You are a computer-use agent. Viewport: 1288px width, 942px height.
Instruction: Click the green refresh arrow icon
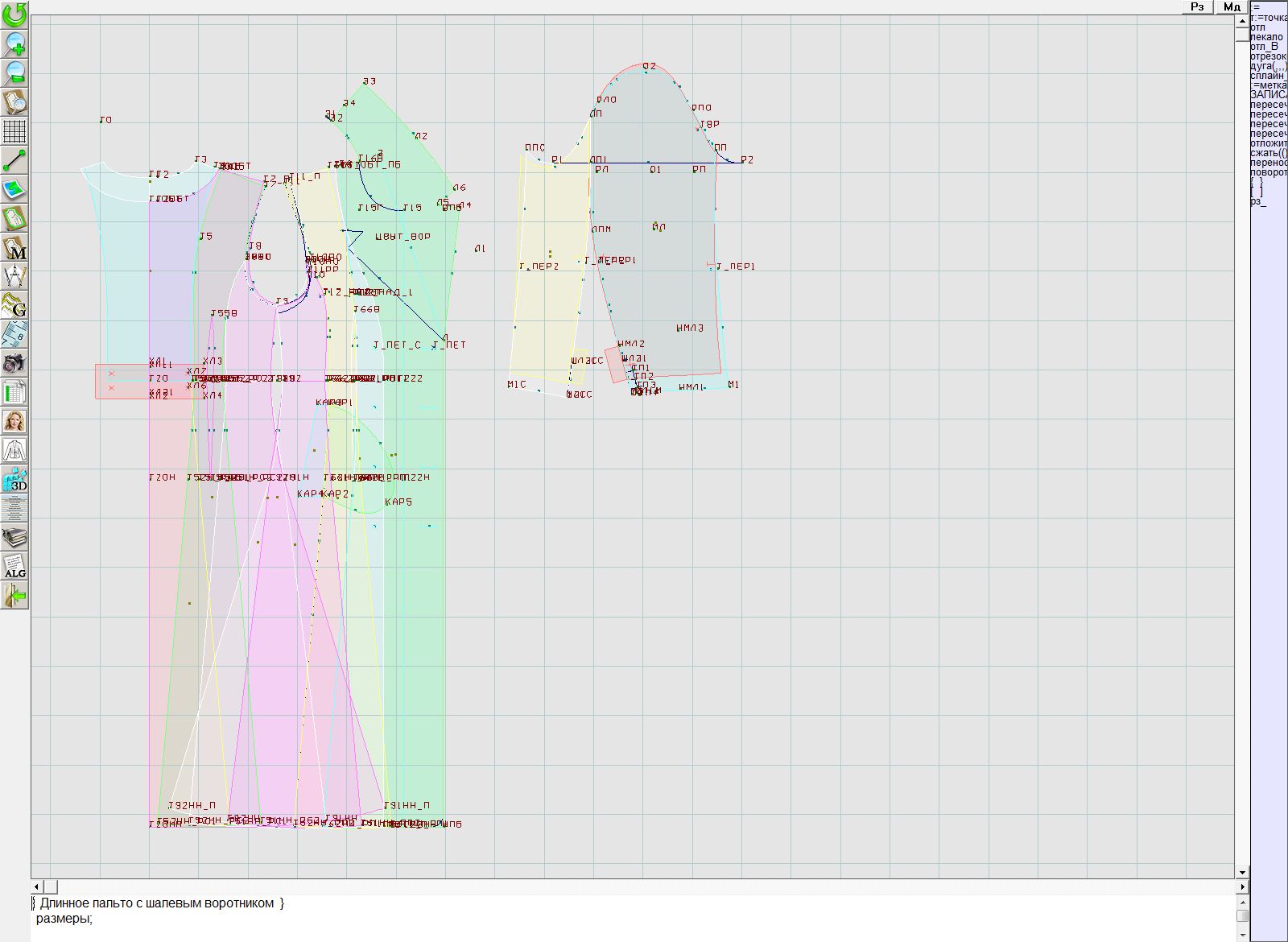click(14, 14)
